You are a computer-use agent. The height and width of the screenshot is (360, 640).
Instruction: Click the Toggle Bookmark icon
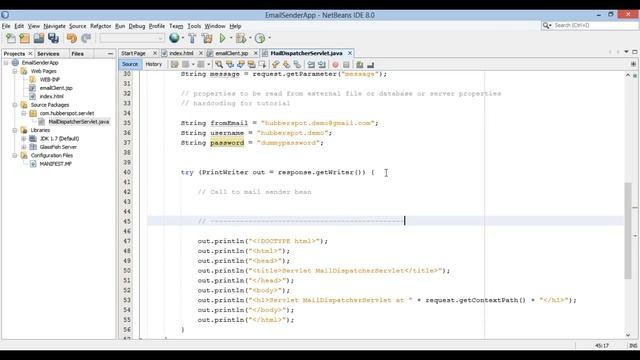click(x=297, y=64)
